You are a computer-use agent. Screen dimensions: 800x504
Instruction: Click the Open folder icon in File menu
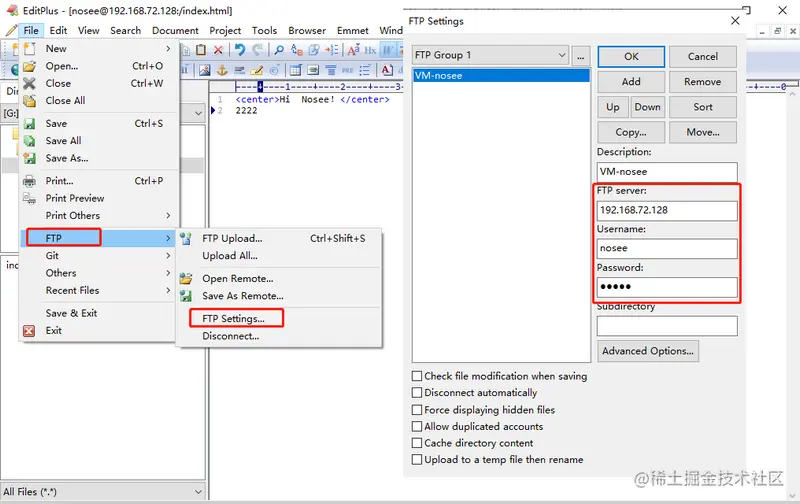click(30, 66)
